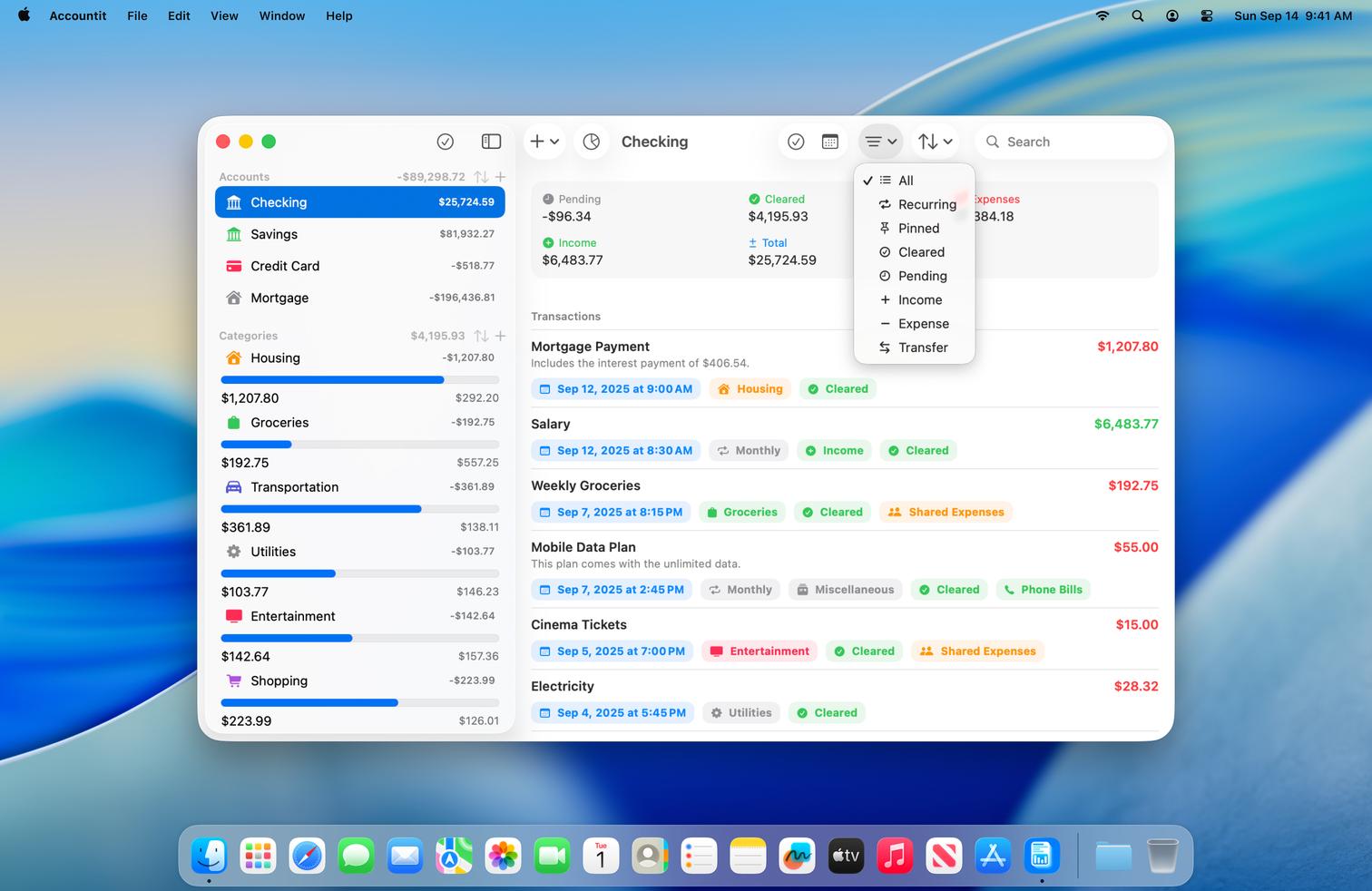1372x891 pixels.
Task: Click the pie chart reports icon
Action: (592, 142)
